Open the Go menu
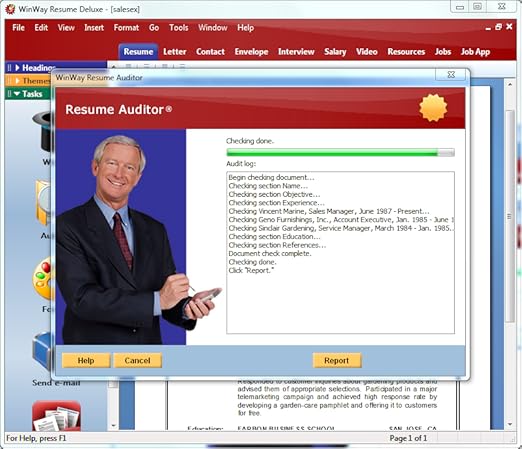Screen dimensions: 522x449 154,28
